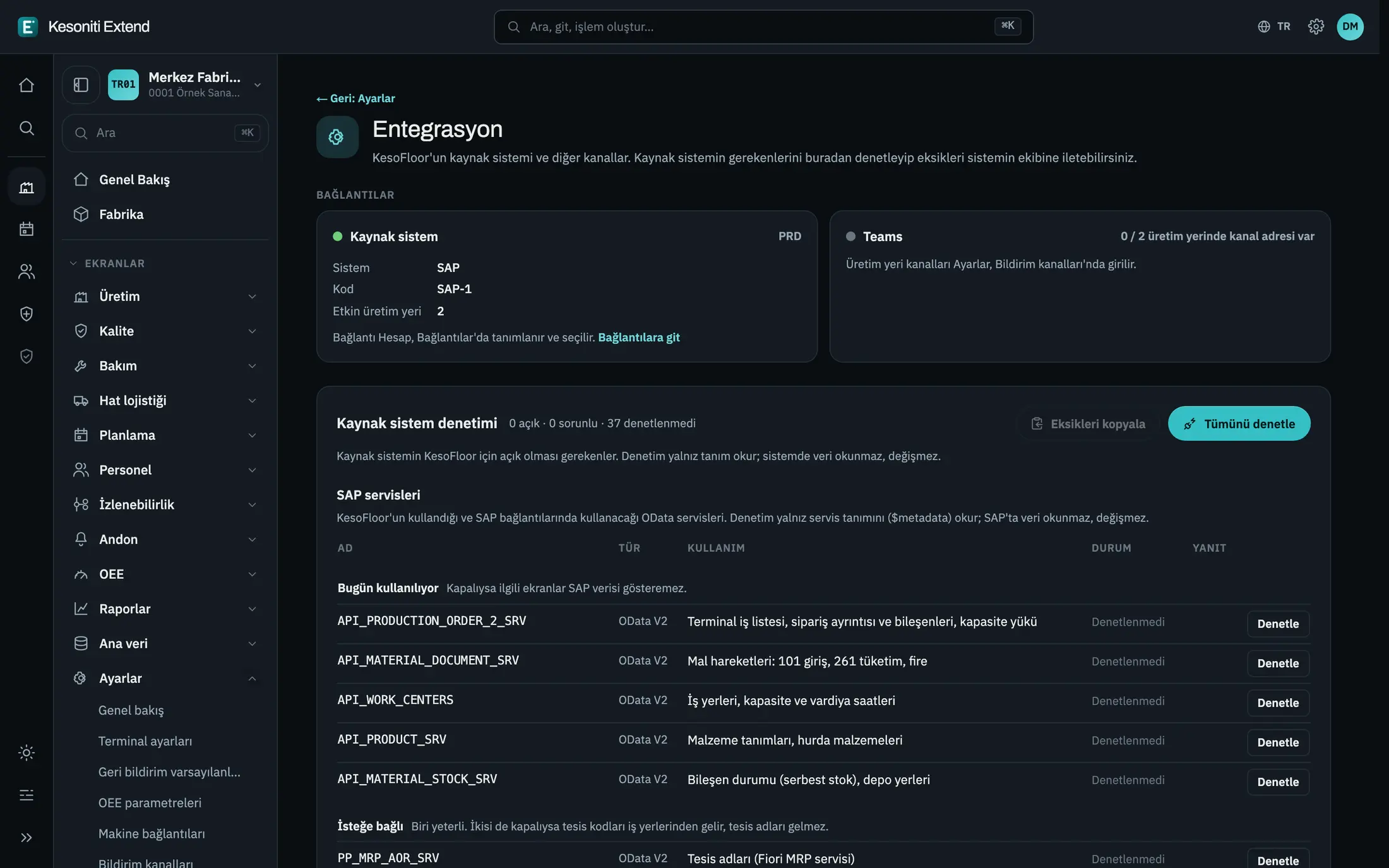The width and height of the screenshot is (1389, 868).
Task: Open Genel Bakış in sidebar
Action: [165, 179]
